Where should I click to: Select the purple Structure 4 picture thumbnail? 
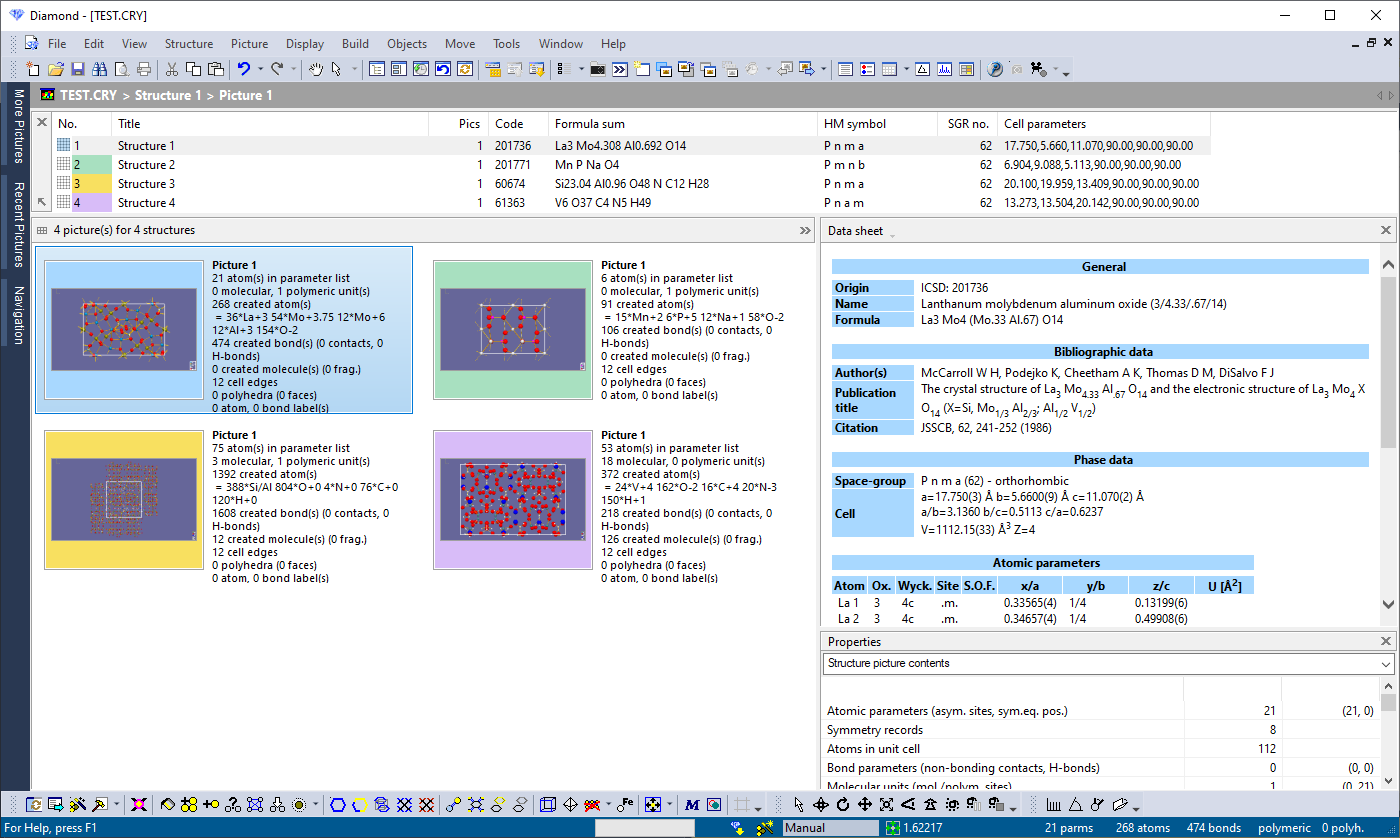(513, 500)
